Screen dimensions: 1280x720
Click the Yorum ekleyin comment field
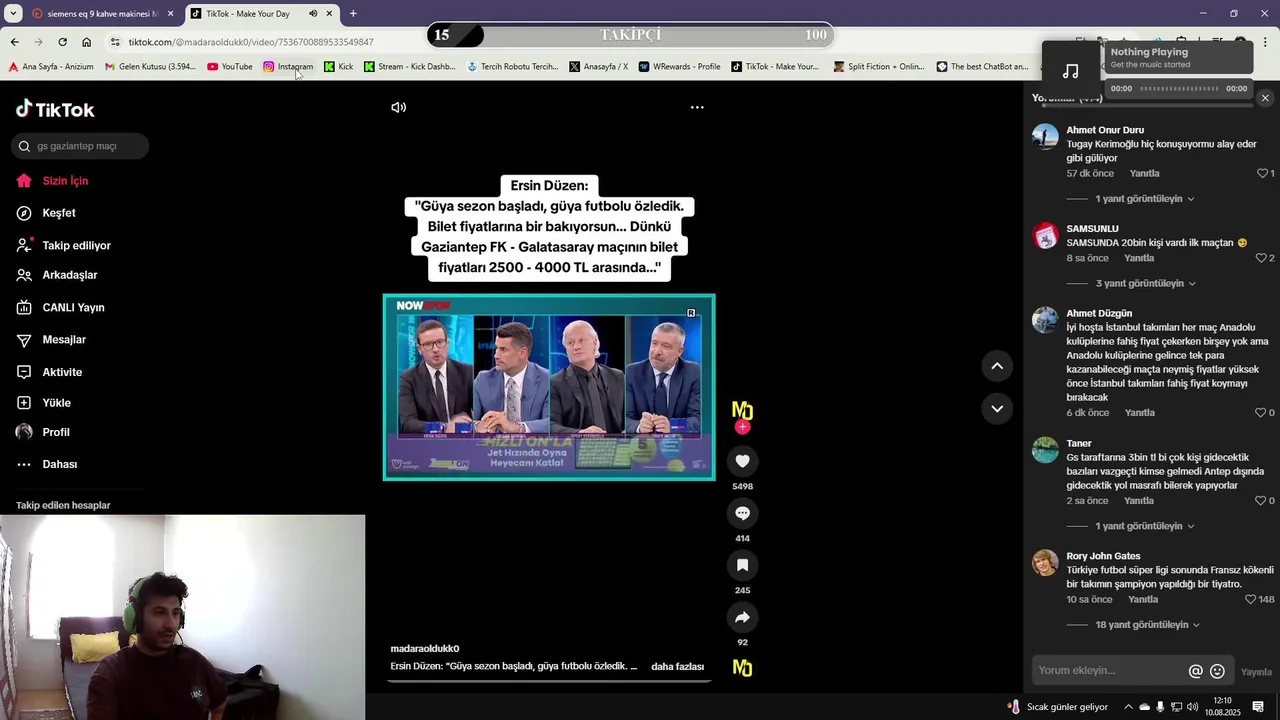(x=1108, y=671)
